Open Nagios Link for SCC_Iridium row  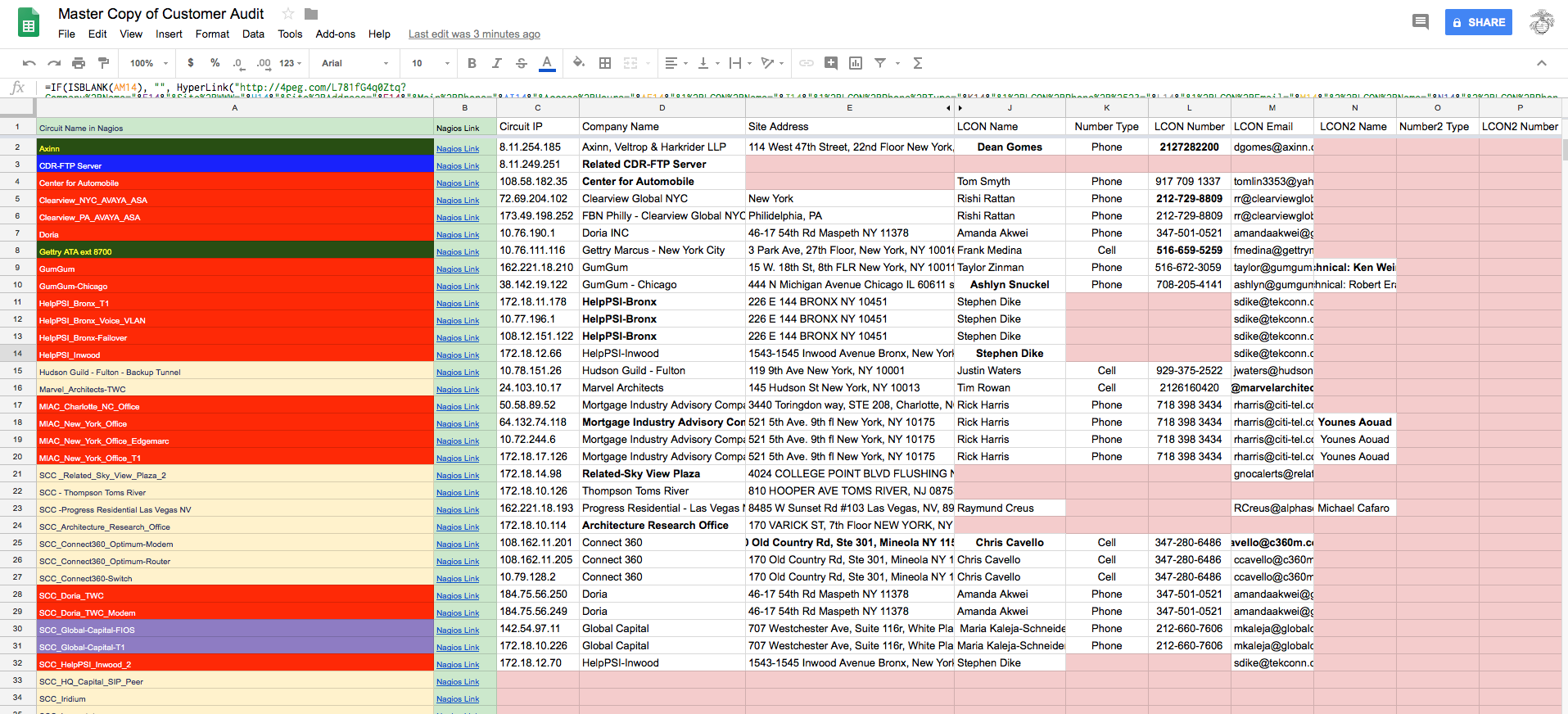coord(458,698)
